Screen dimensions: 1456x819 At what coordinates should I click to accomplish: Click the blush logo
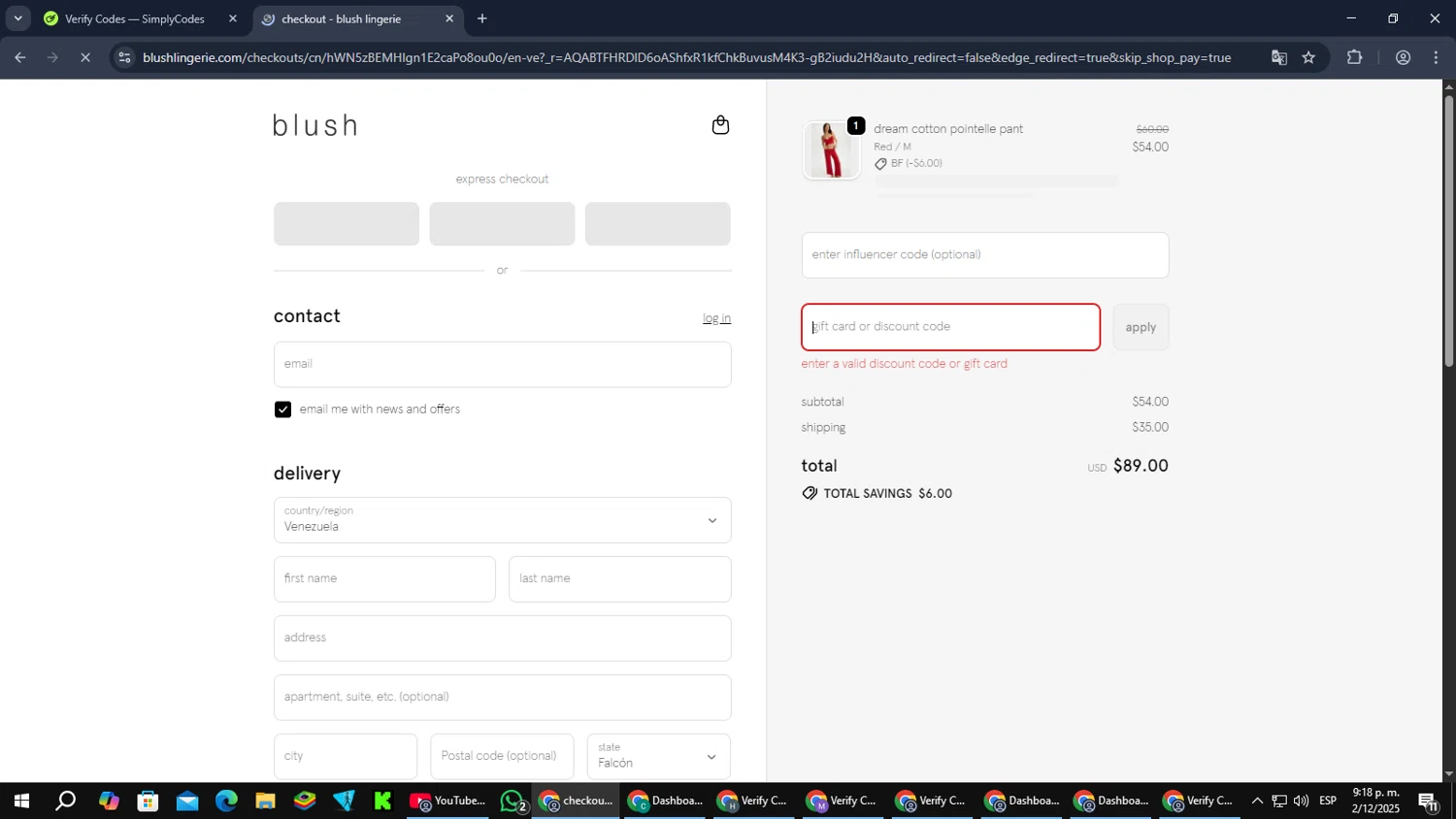tap(315, 125)
